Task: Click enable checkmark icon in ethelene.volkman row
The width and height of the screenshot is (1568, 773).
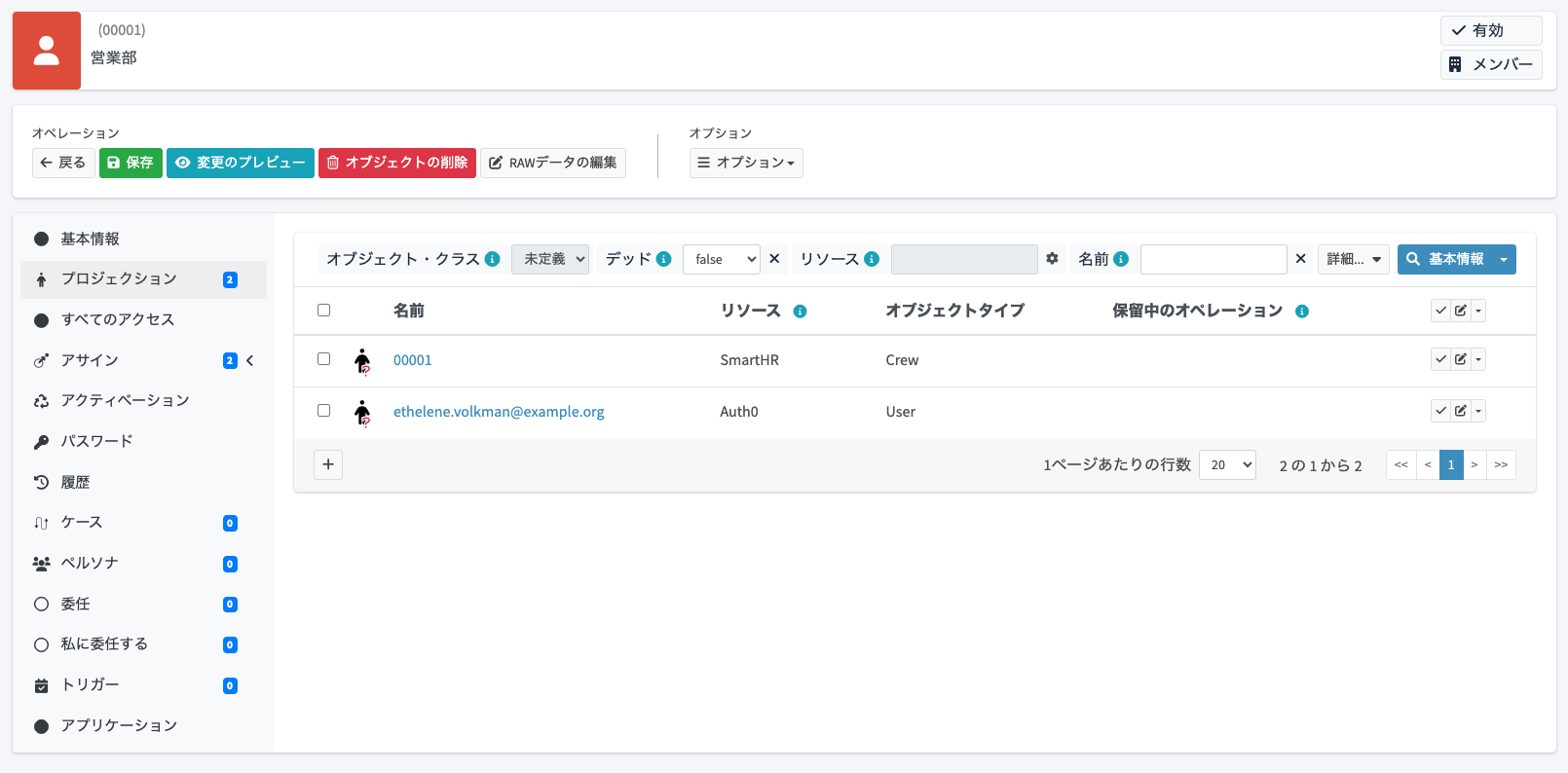Action: 1441,411
